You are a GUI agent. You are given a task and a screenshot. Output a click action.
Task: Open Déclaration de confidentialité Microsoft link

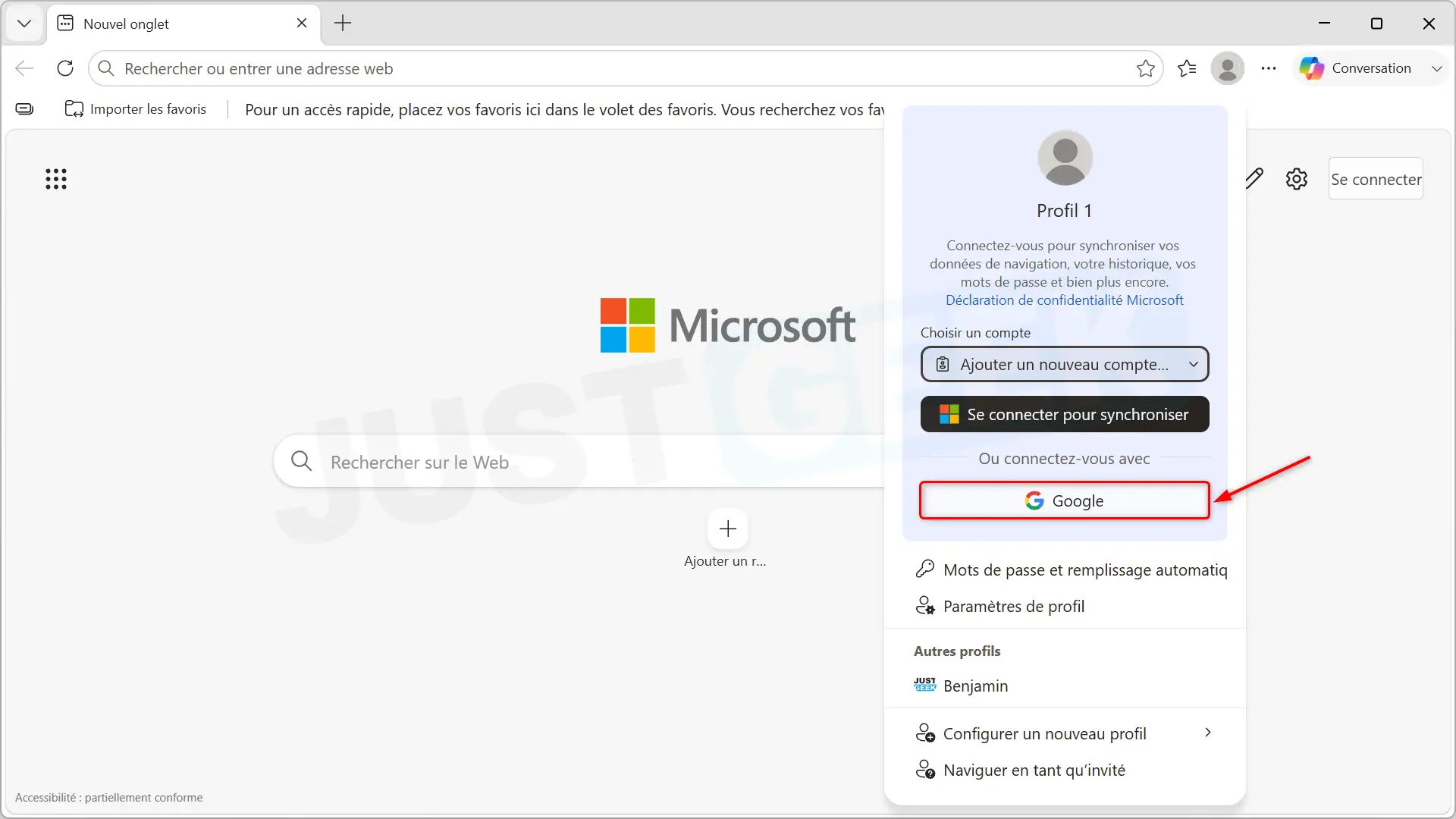click(x=1064, y=300)
